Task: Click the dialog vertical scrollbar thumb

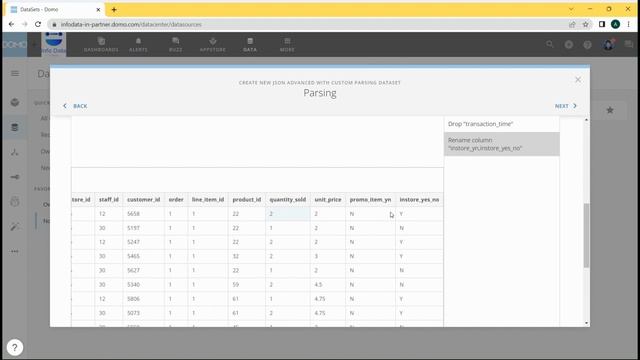Action: pos(586,236)
